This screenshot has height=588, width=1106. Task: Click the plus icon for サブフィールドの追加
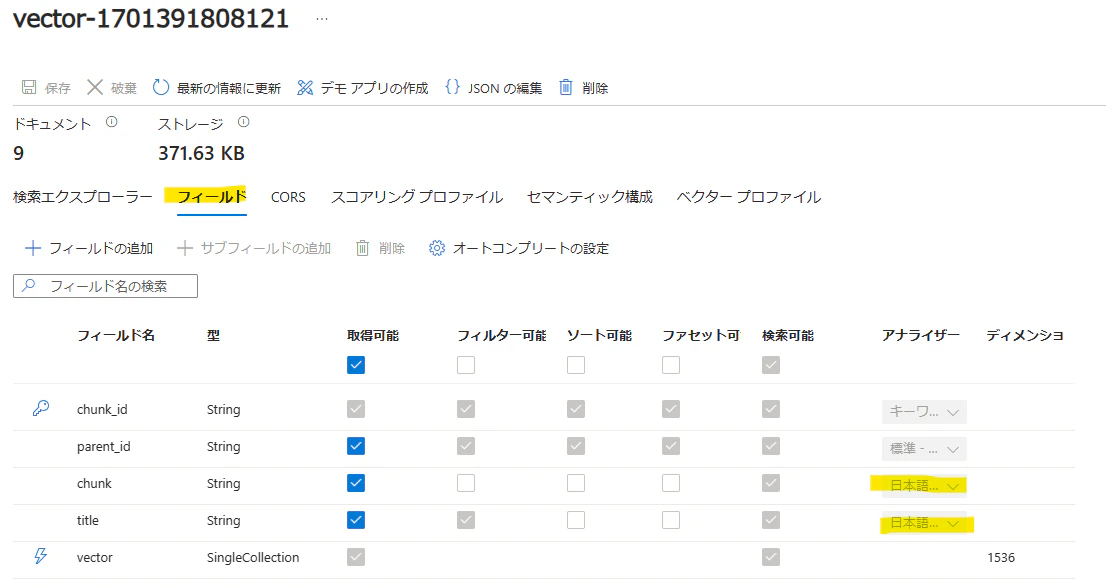point(185,248)
